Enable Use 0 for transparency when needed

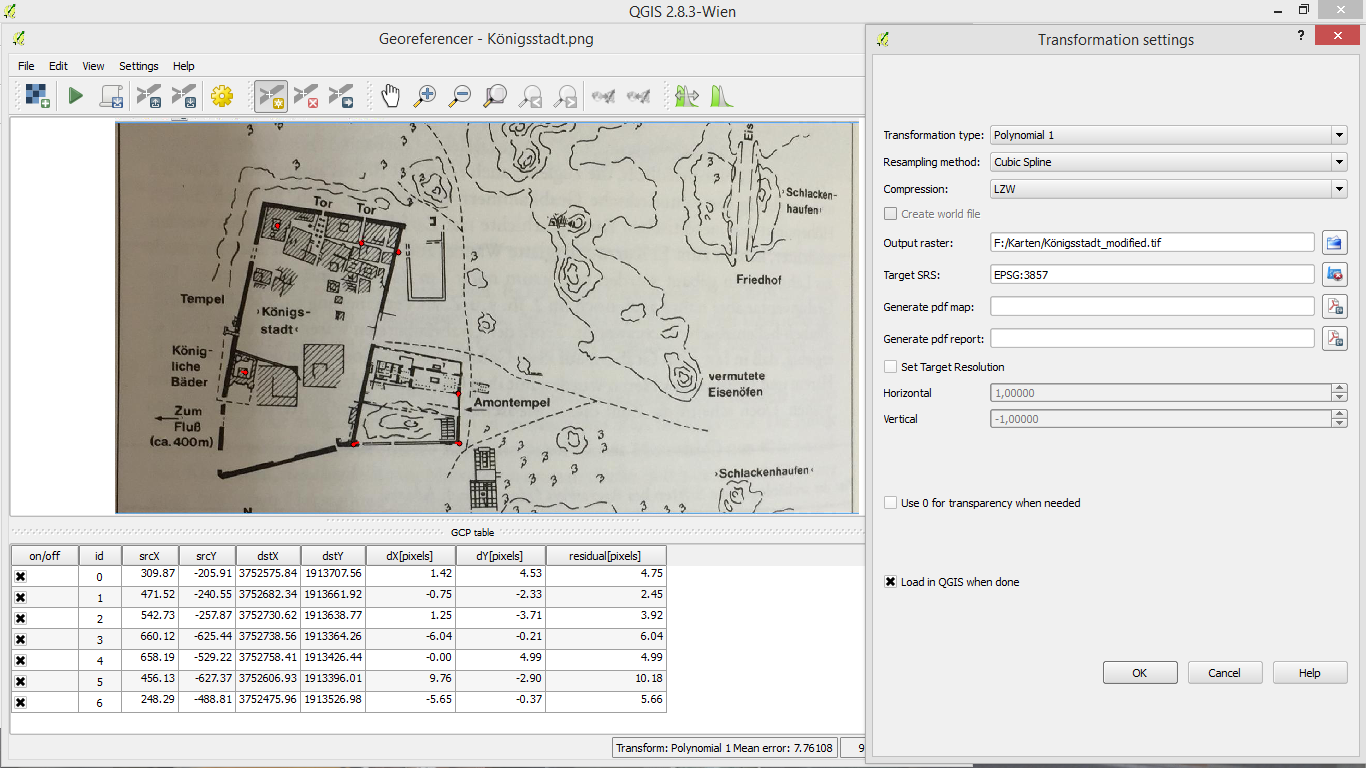pos(890,503)
